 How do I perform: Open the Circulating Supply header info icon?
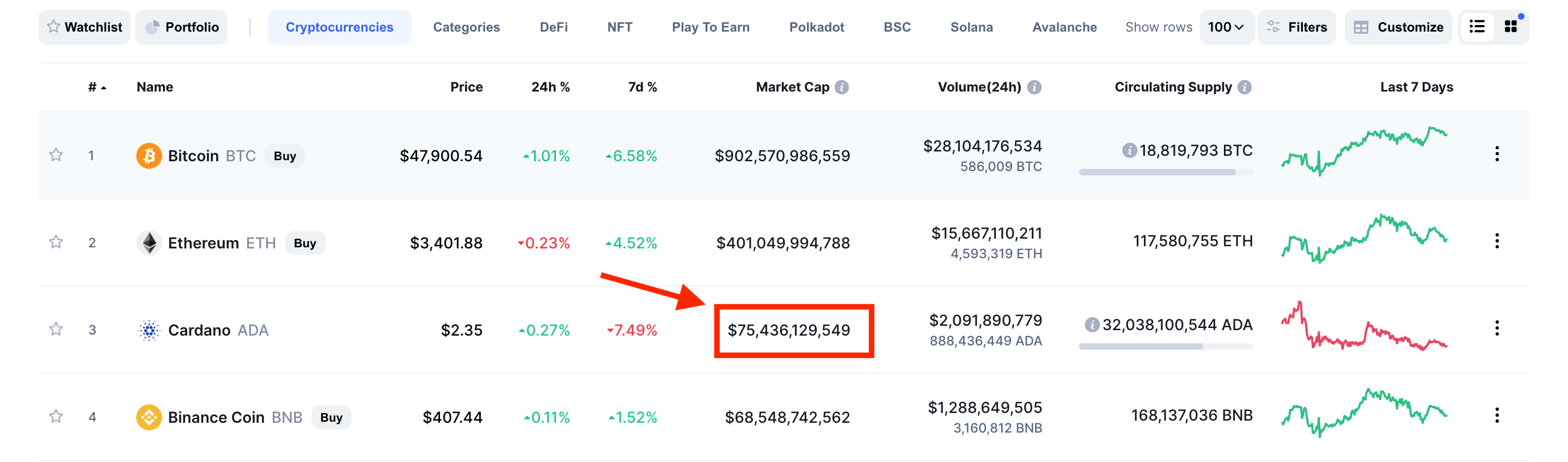coord(1244,87)
